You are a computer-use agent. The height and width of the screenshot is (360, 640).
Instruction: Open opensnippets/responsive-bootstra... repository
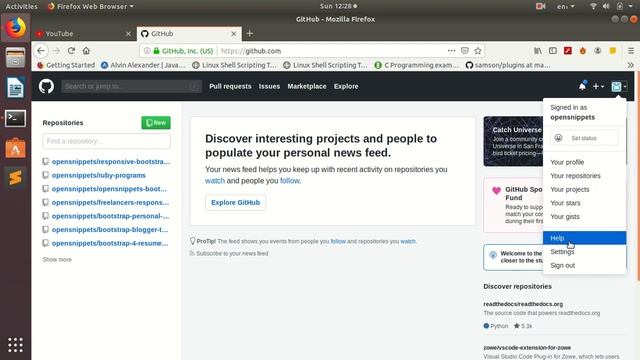click(111, 162)
